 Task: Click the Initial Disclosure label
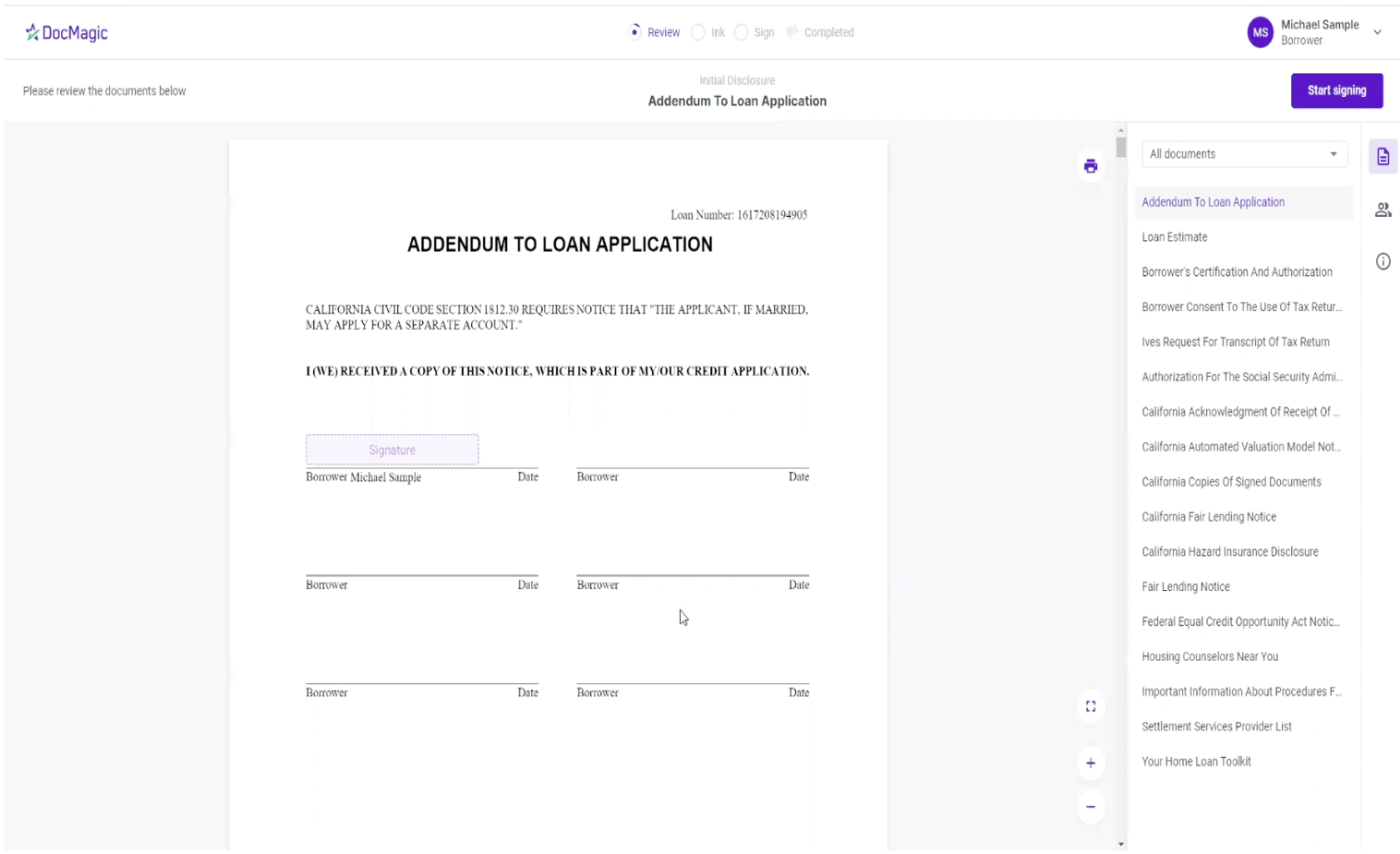pos(737,81)
